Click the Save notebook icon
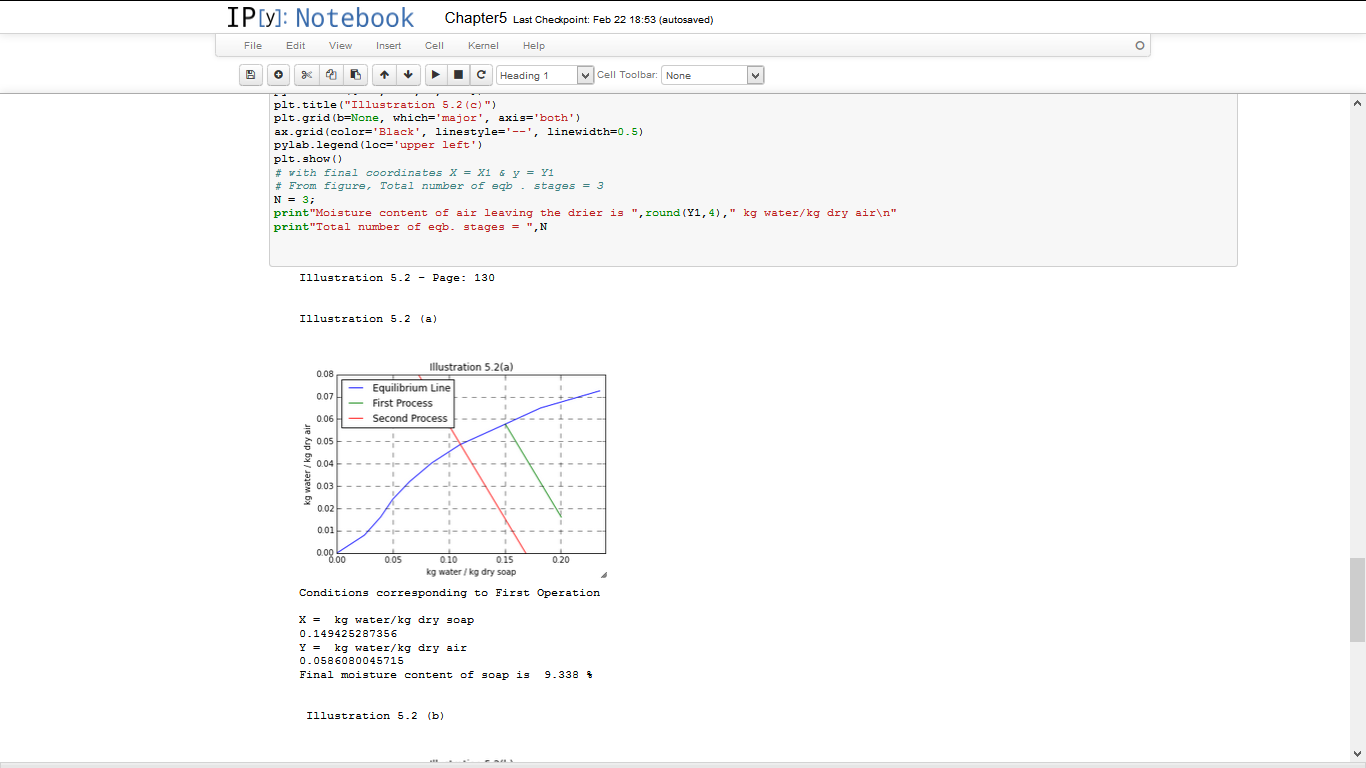The height and width of the screenshot is (768, 1366). pos(251,75)
